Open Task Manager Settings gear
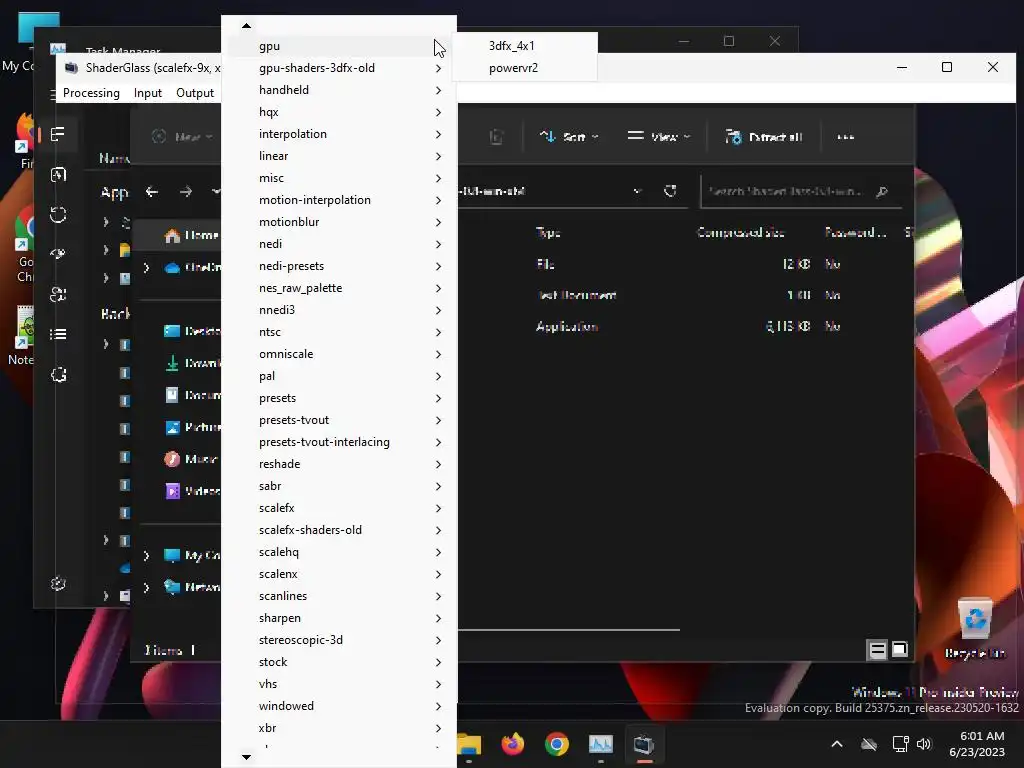 58,583
